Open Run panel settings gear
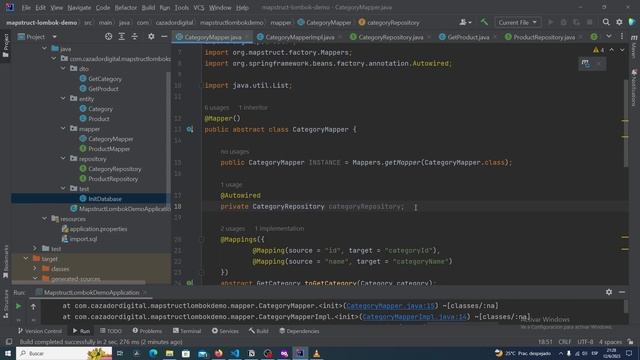Viewport: 640px width, 360px height. point(609,292)
